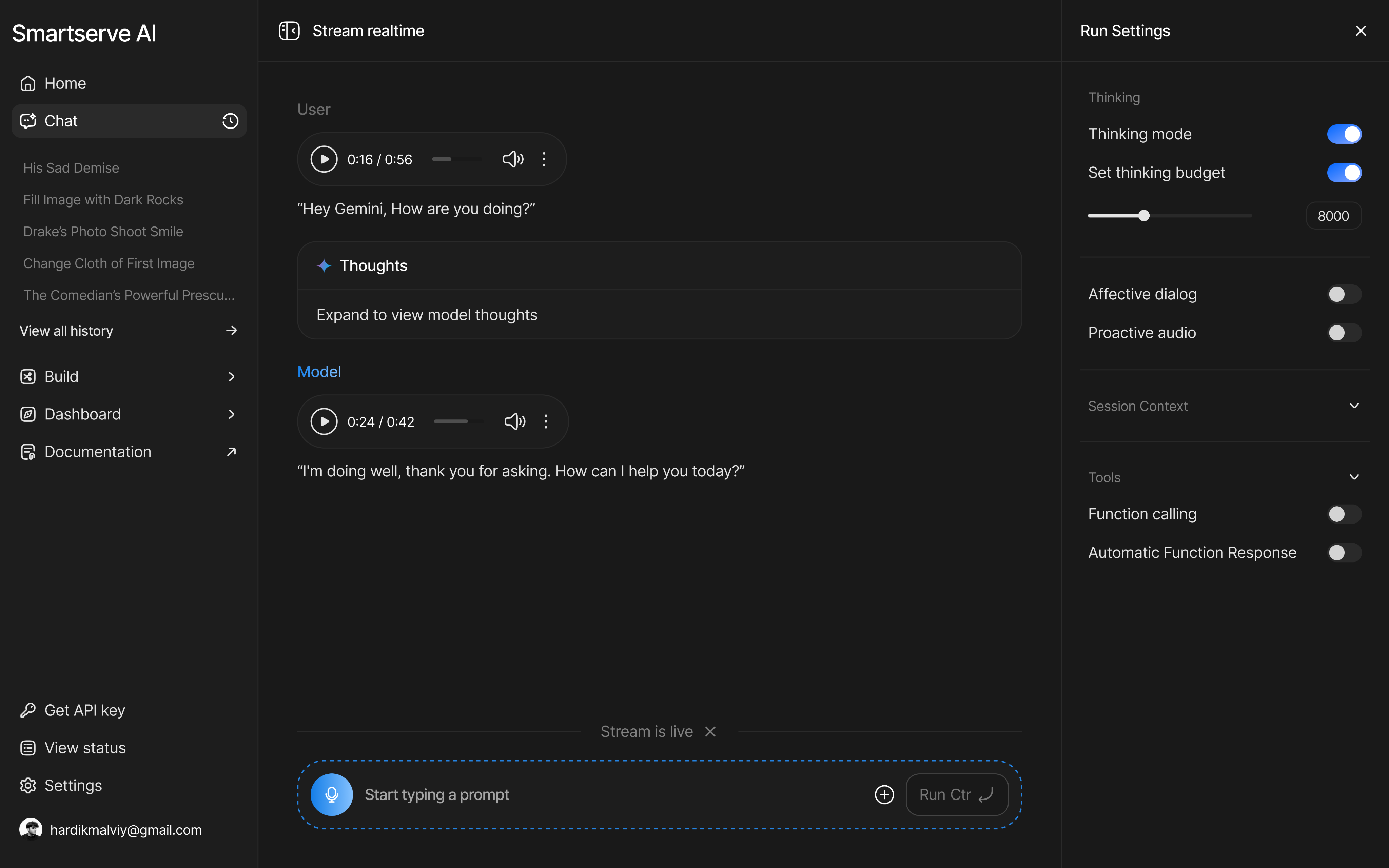Enable Automatic Function Response toggle
The height and width of the screenshot is (868, 1389).
coord(1344,552)
